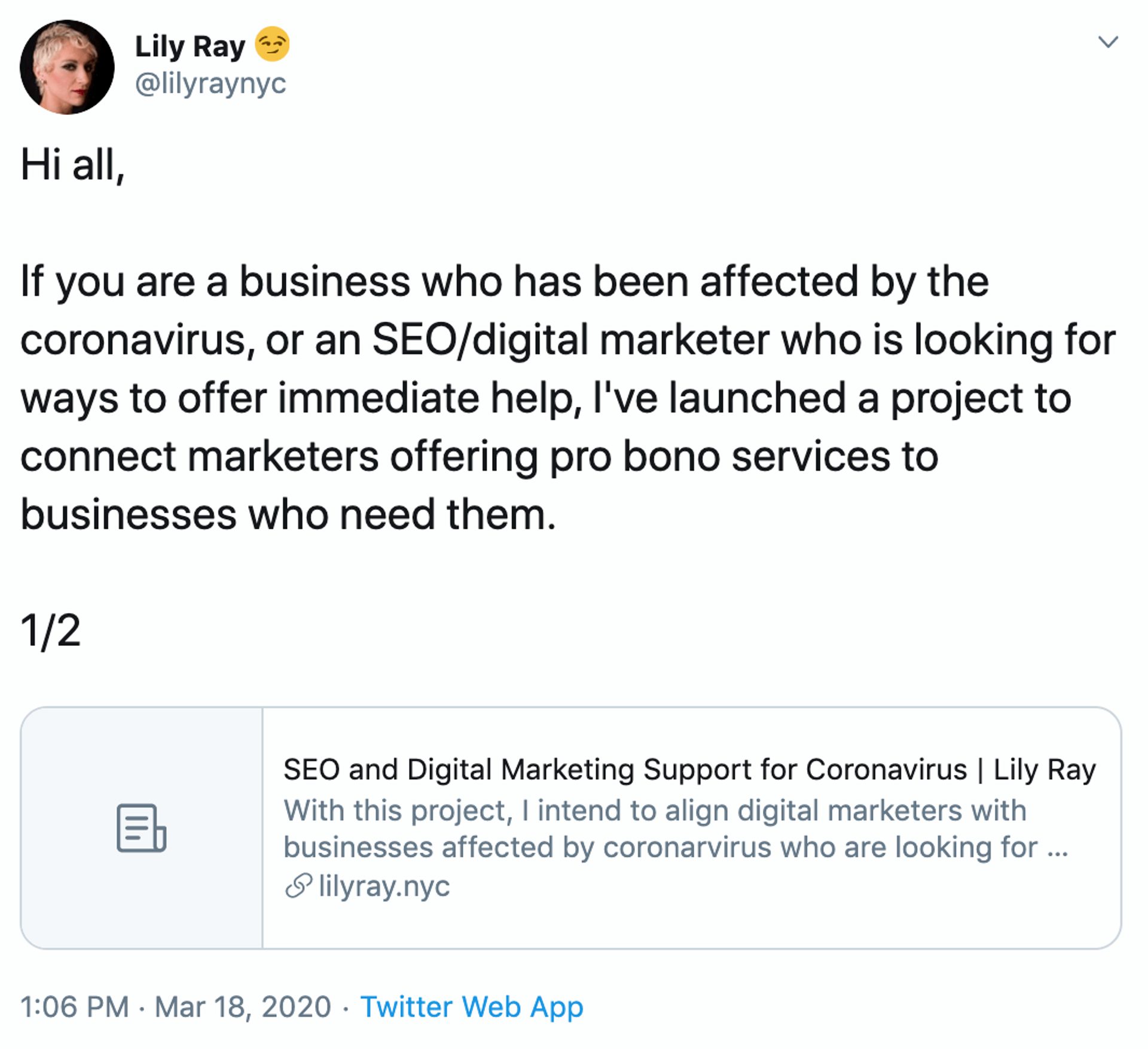This screenshot has width=1148, height=1049.
Task: Open the lilyray.nyc domain link
Action: point(384,886)
